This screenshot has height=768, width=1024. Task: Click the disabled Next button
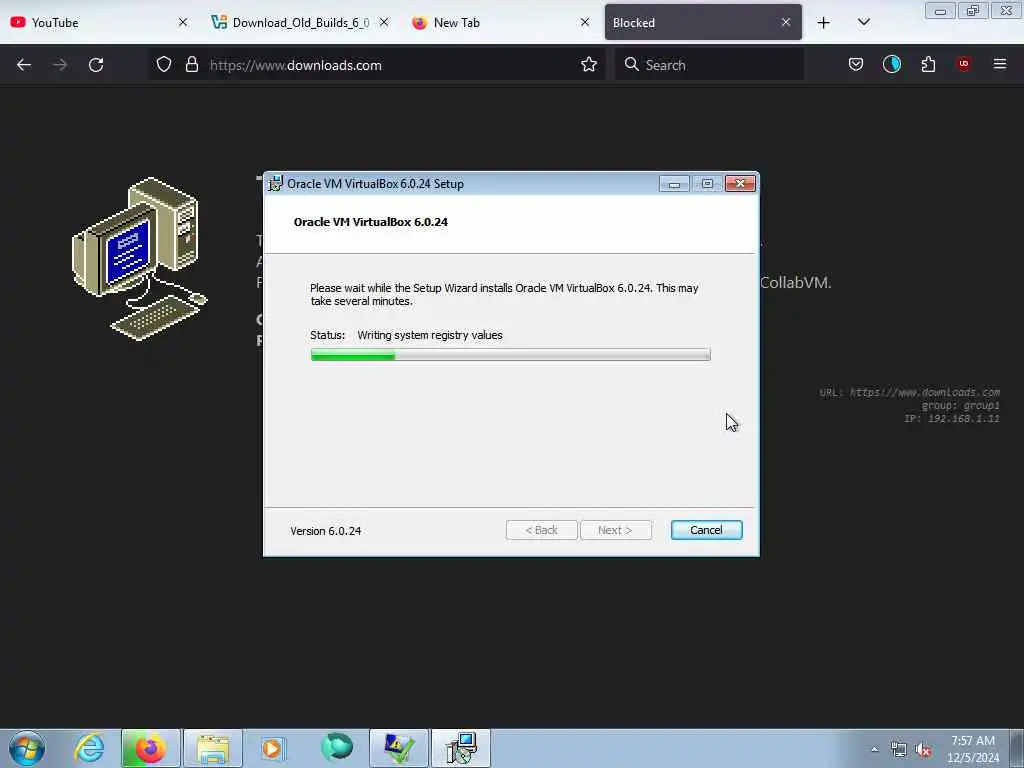(616, 530)
